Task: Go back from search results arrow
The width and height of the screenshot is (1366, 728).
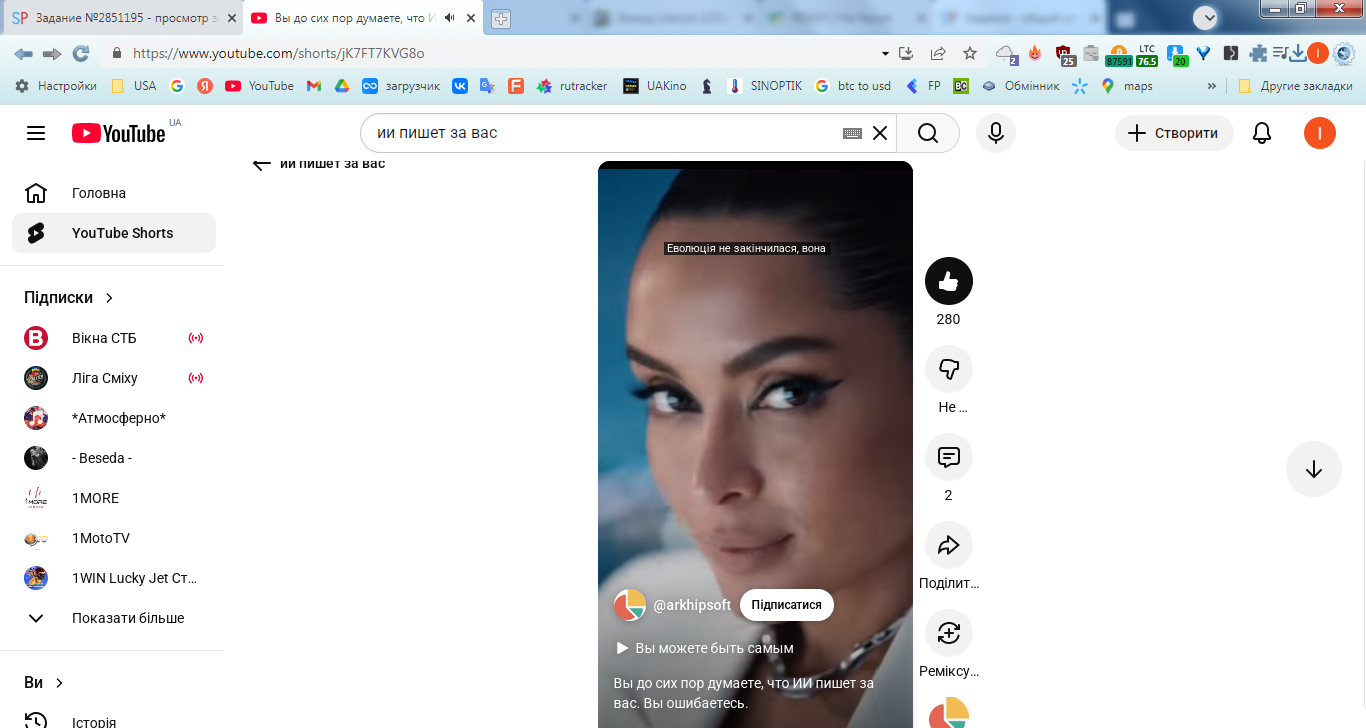Action: pyautogui.click(x=262, y=164)
